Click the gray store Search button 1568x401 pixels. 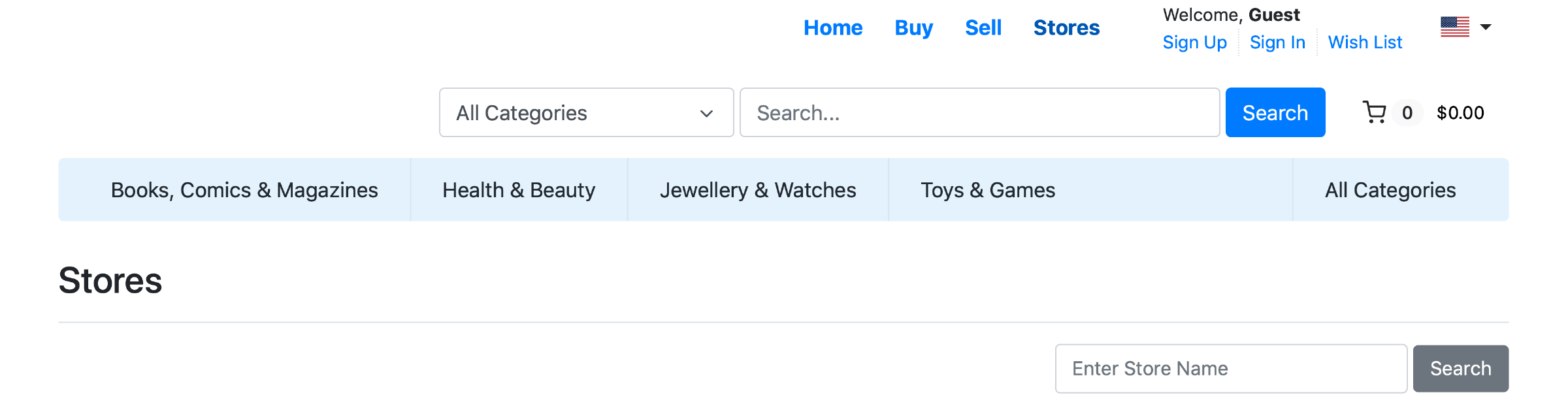[1461, 368]
